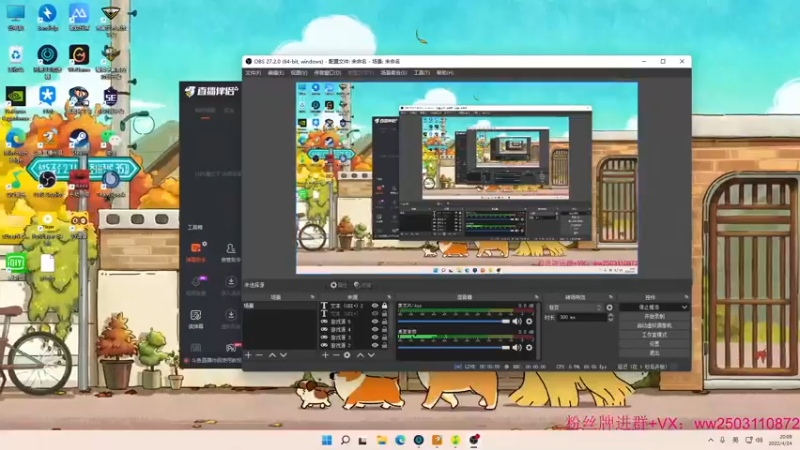Select the 游戏源 4 source row
800x450 pixels.
point(353,330)
